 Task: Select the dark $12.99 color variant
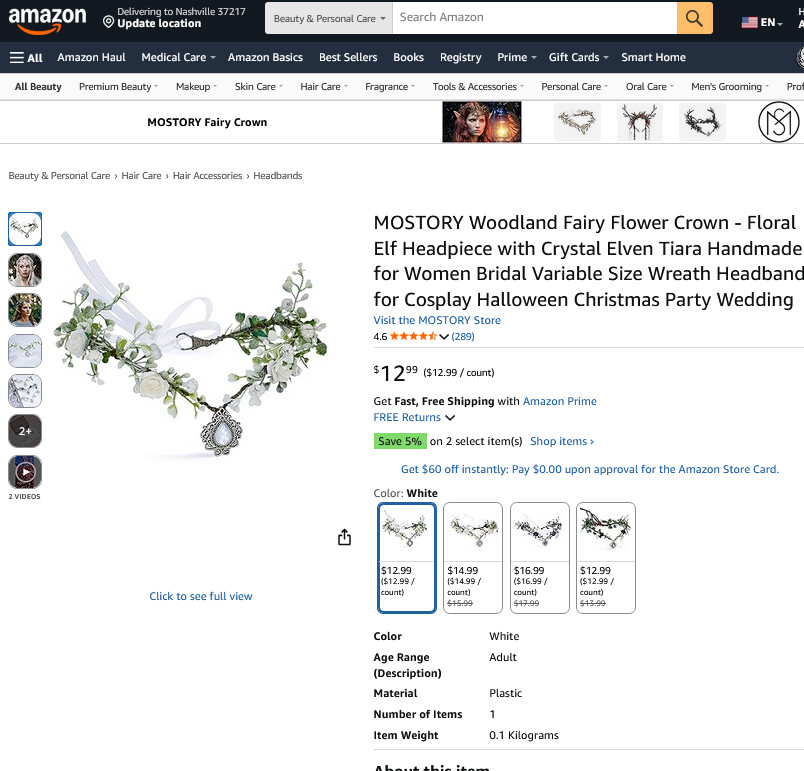pos(606,558)
